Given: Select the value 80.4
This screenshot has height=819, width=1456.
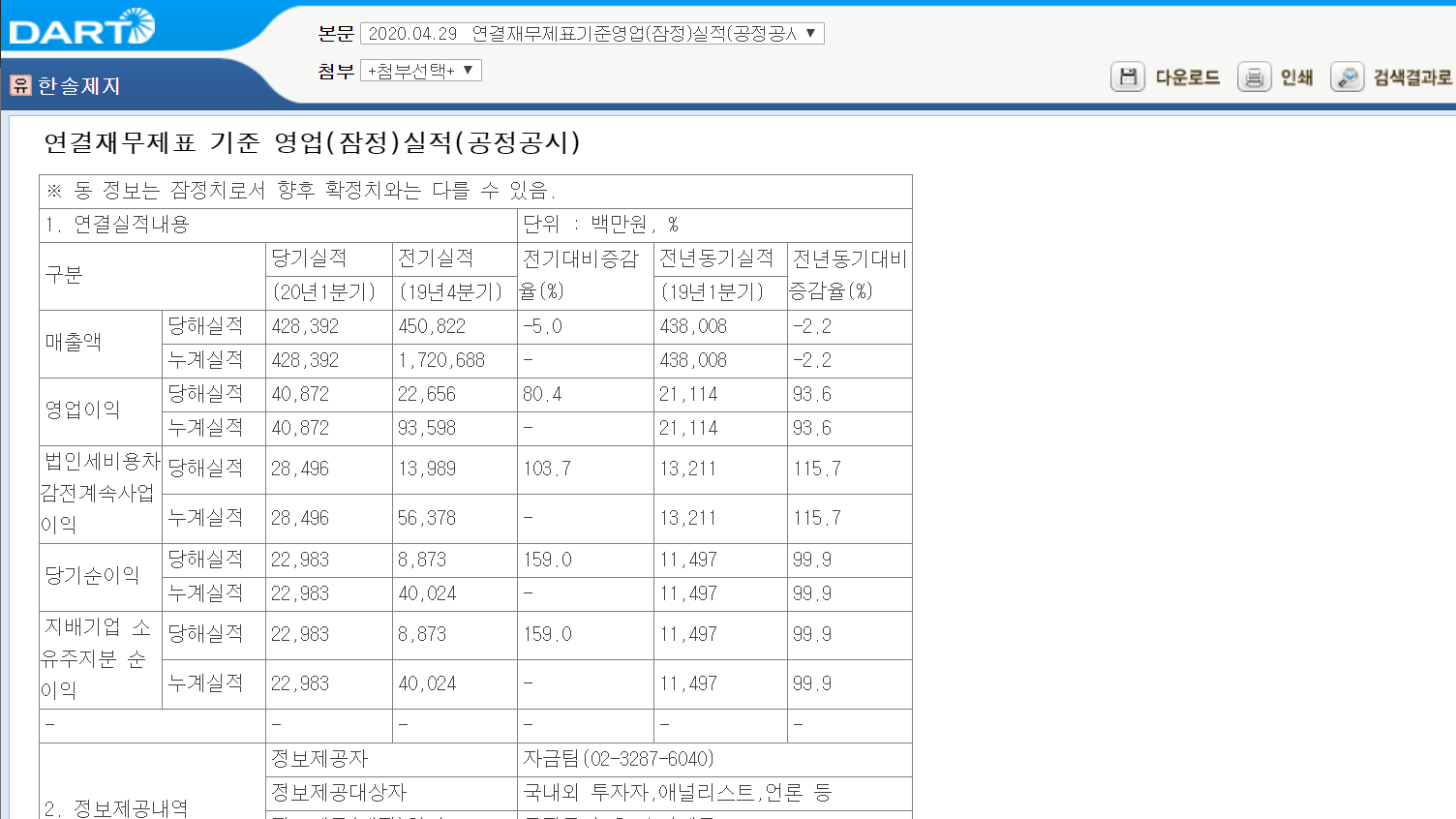Looking at the screenshot, I should (542, 394).
